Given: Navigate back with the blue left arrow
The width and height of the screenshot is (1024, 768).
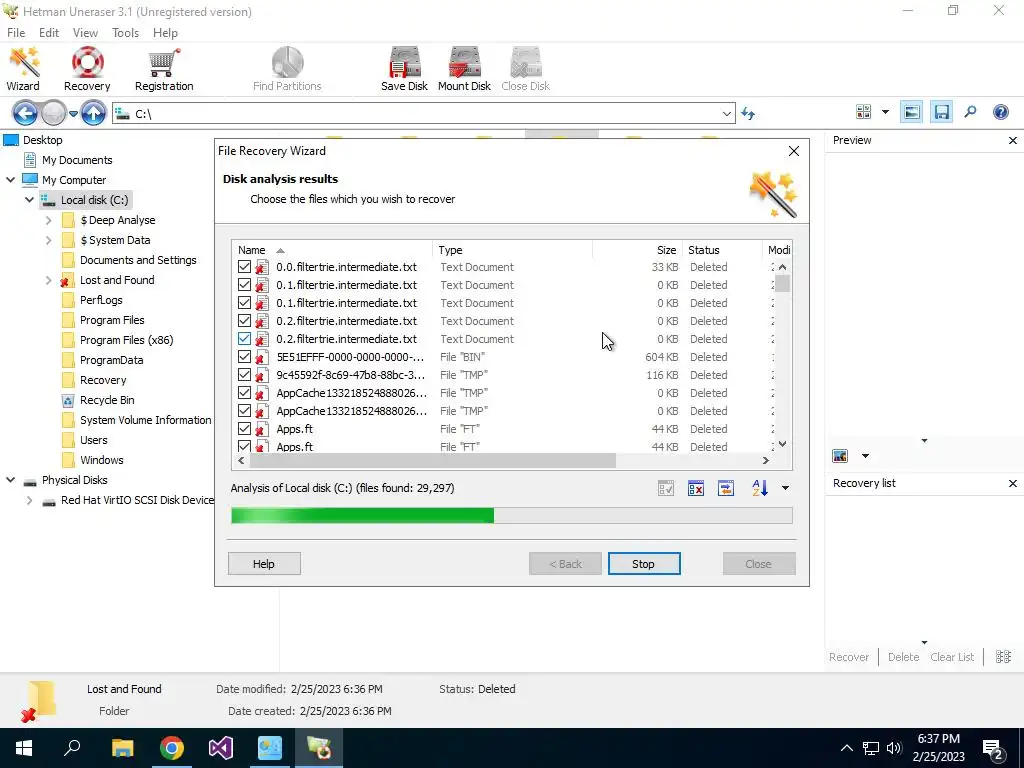Looking at the screenshot, I should pos(25,114).
